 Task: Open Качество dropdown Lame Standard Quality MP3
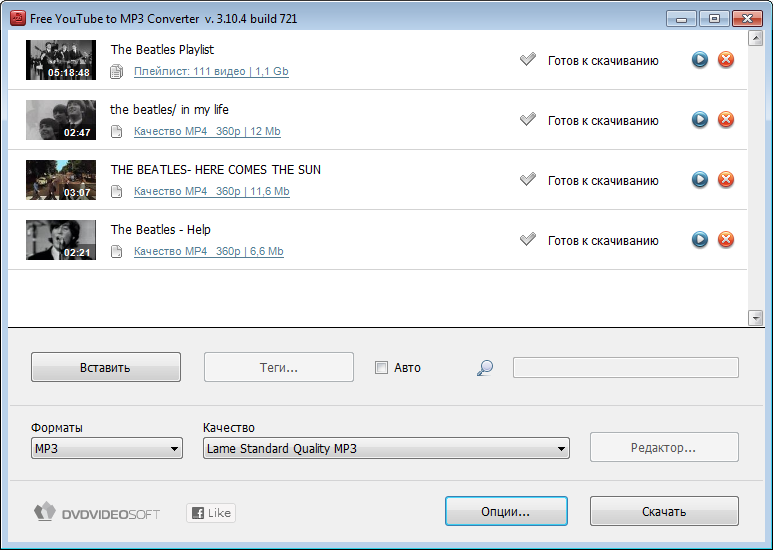[x=386, y=448]
